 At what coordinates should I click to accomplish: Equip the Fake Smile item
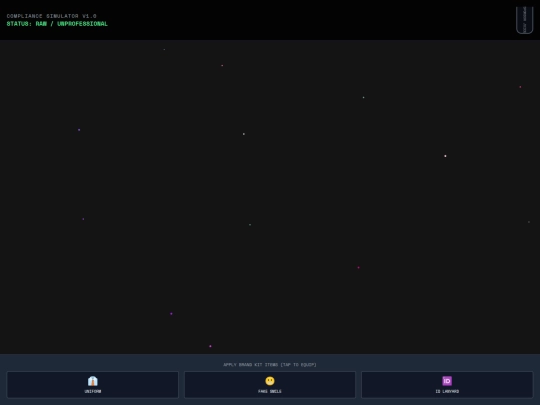pyautogui.click(x=270, y=385)
